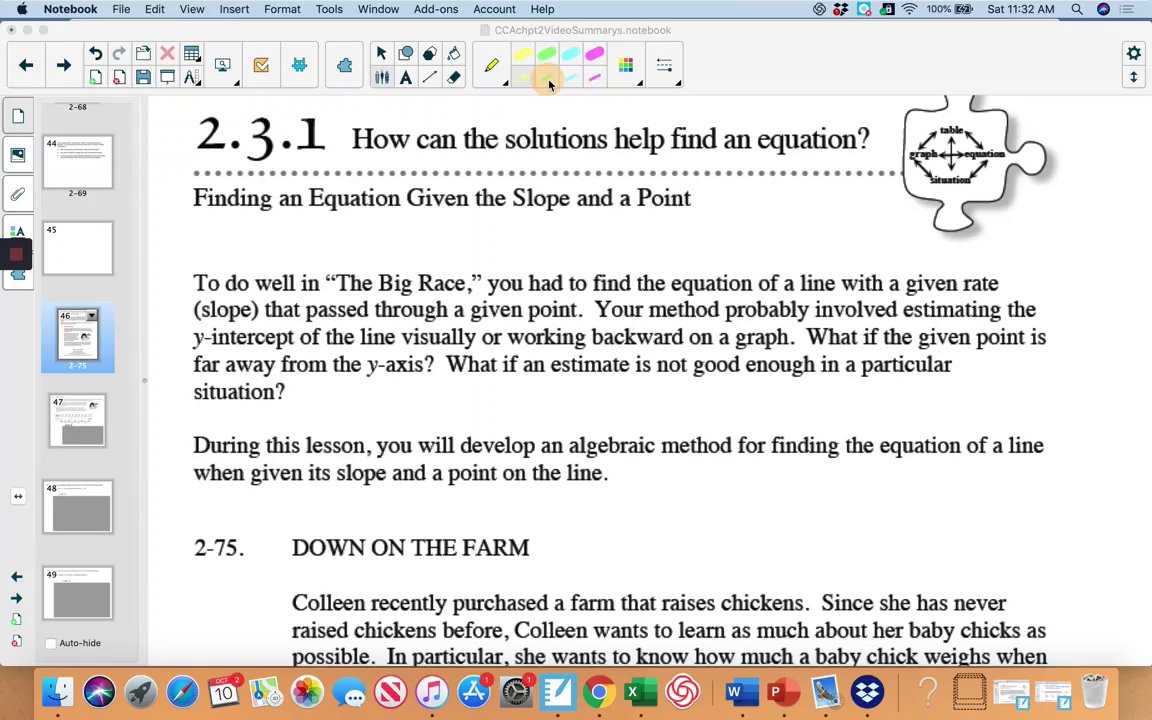Screen dimensions: 1152x720
Task: Select the Line tool
Action: pos(430,77)
